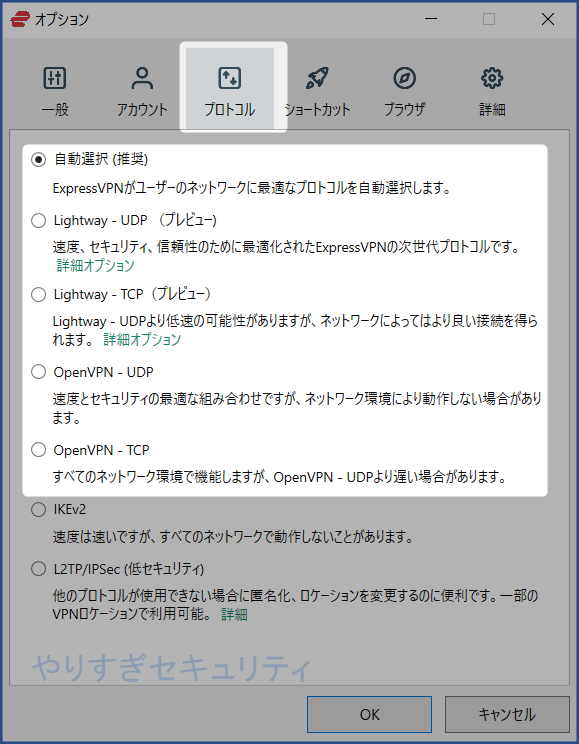Open the 詳細 gear icon tab
Viewport: 579px width, 744px height.
[492, 92]
